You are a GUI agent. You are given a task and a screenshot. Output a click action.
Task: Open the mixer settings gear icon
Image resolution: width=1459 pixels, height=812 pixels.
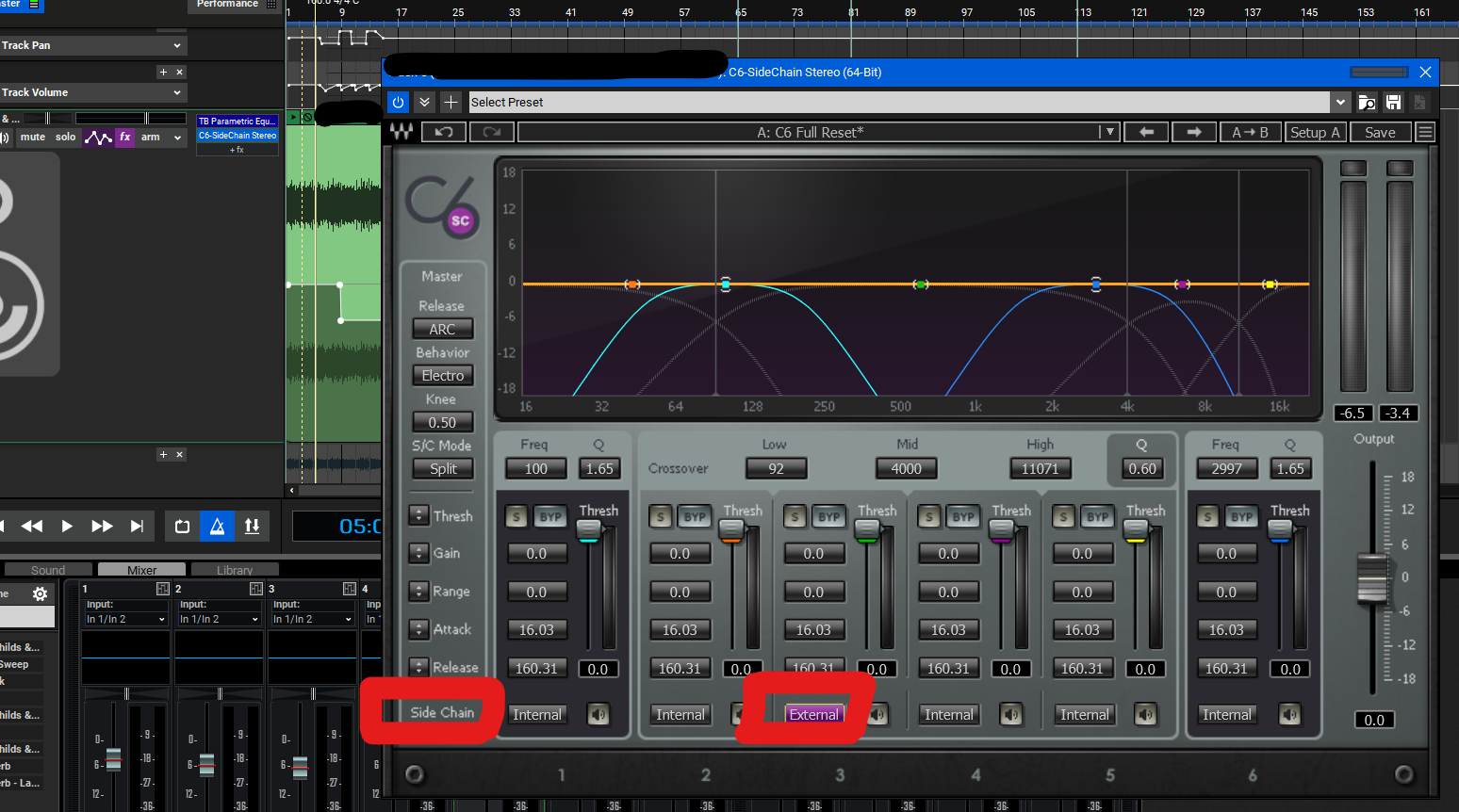(x=40, y=593)
